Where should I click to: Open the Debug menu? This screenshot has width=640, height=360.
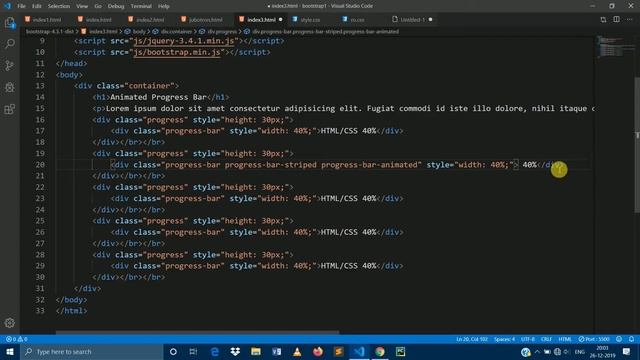point(116,6)
